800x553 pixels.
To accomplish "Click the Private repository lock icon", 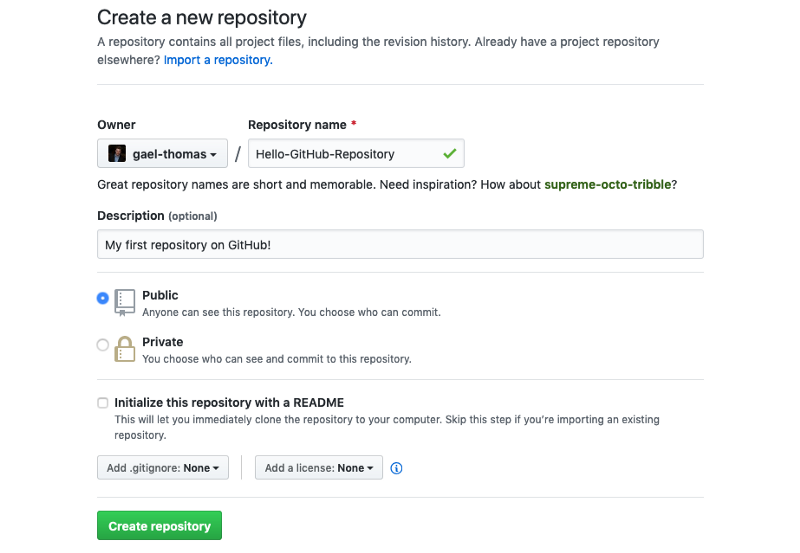I will coord(125,348).
